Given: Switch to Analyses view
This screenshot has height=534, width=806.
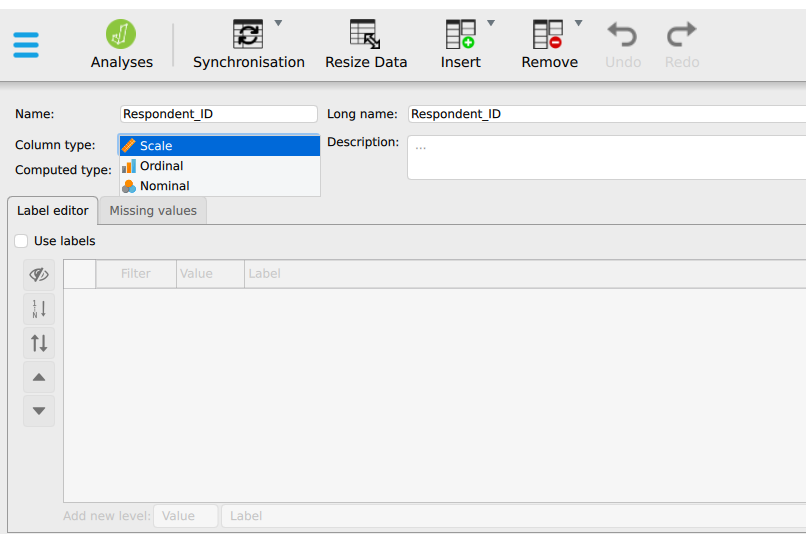Looking at the screenshot, I should click(x=121, y=44).
